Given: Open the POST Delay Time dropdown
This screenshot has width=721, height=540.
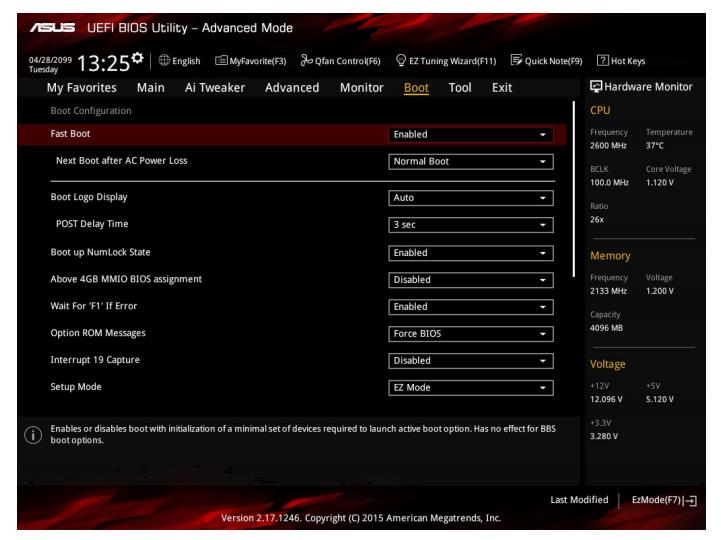Looking at the screenshot, I should 470,225.
